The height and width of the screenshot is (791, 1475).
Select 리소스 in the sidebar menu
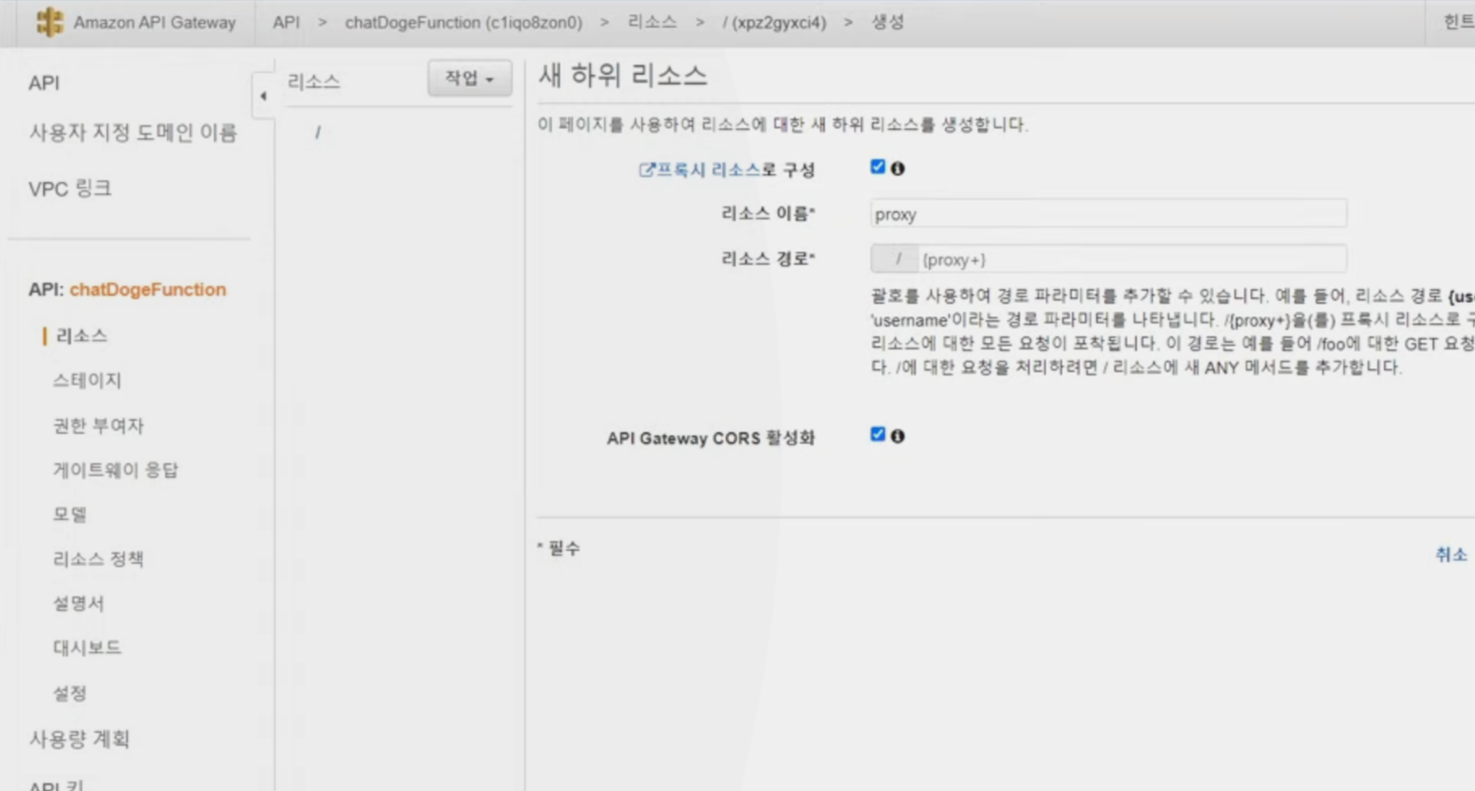point(82,336)
